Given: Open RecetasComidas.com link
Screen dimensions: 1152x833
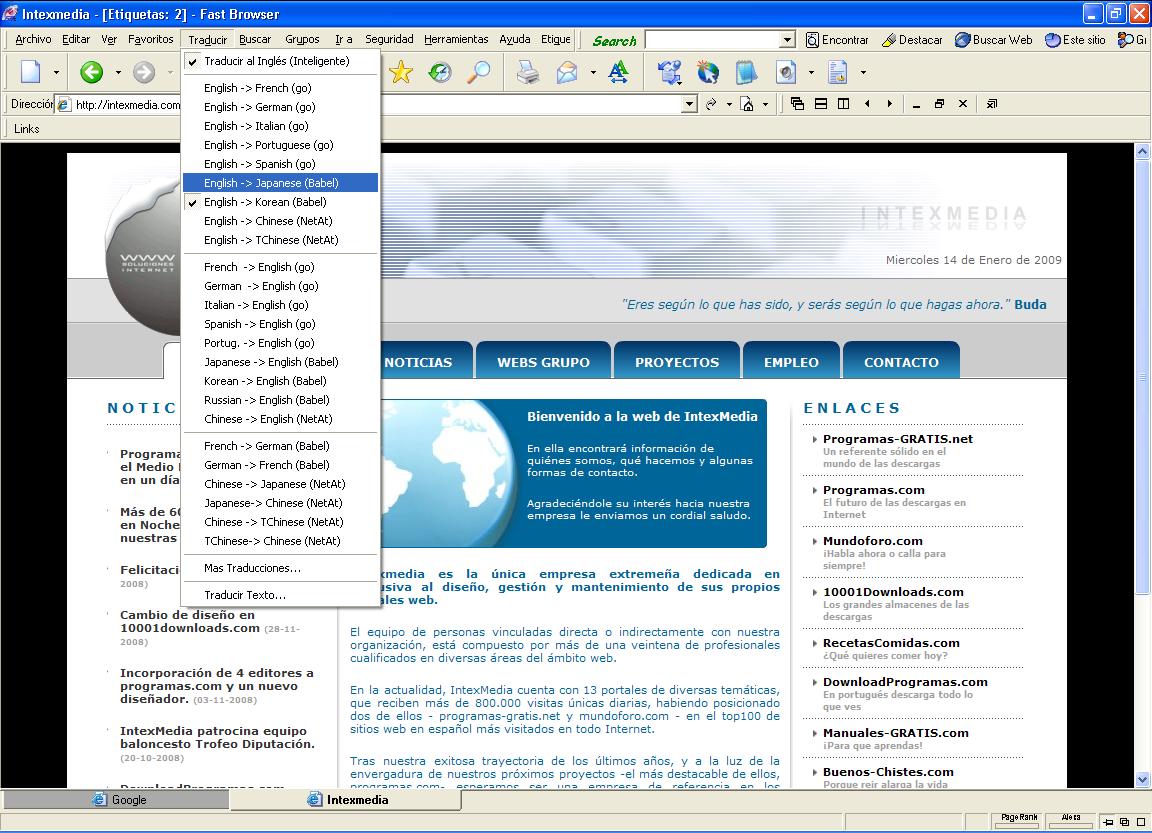Looking at the screenshot, I should [890, 643].
